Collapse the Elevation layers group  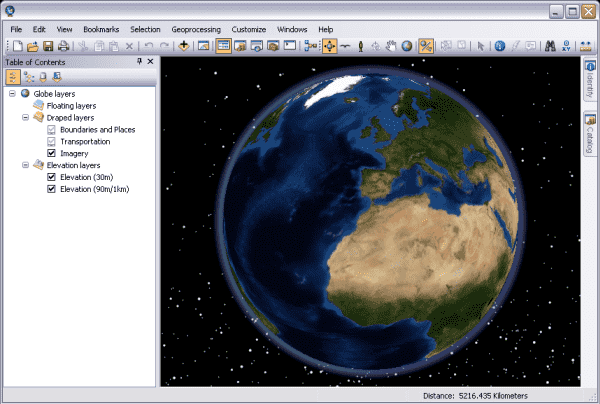pyautogui.click(x=25, y=165)
